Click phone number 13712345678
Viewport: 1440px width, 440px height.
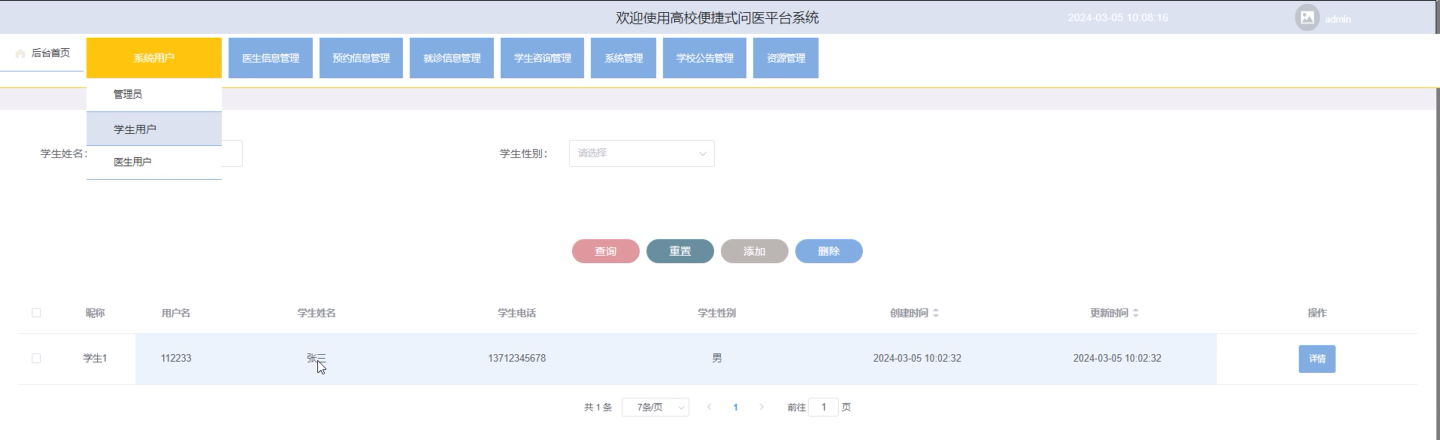517,358
